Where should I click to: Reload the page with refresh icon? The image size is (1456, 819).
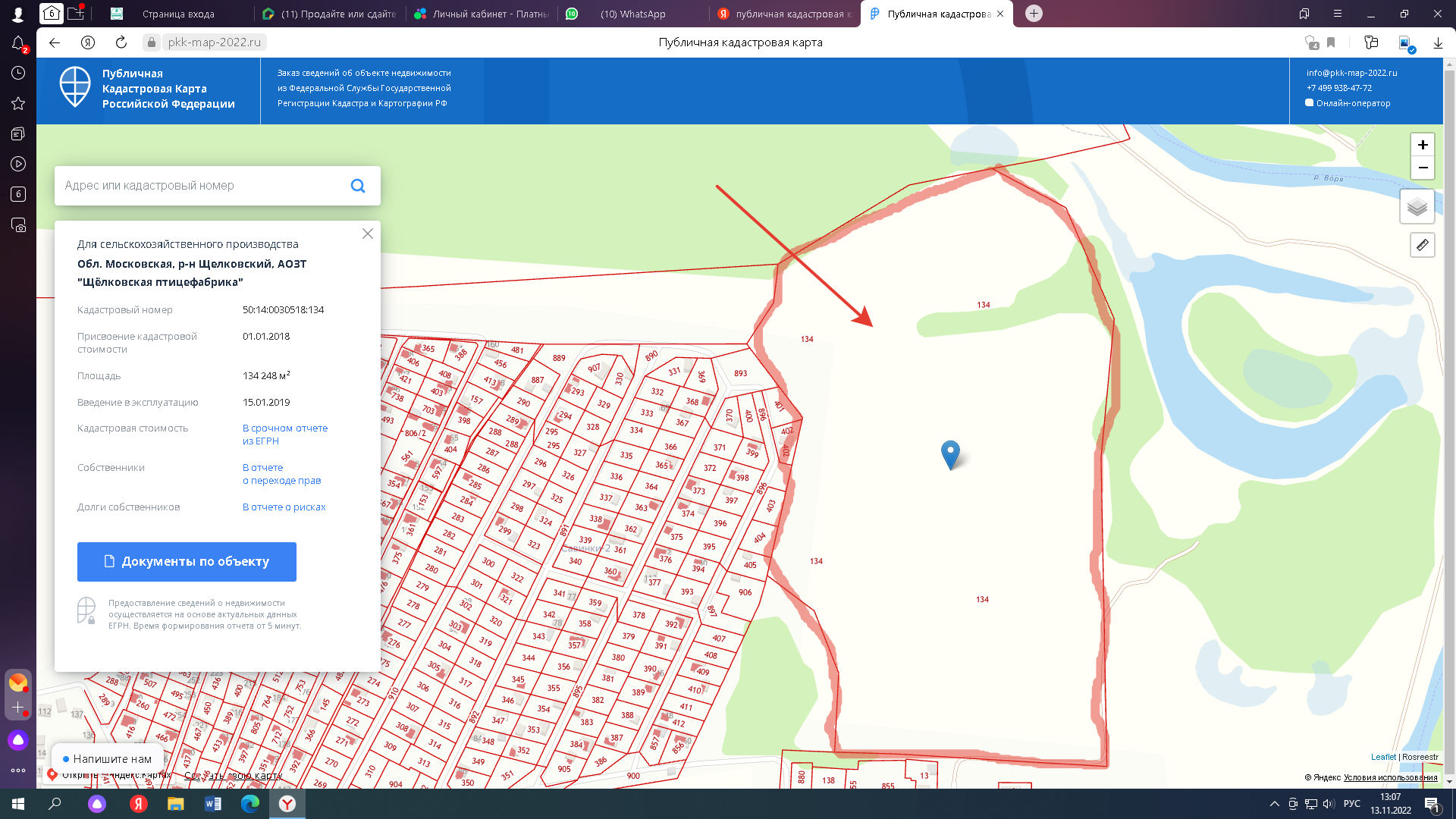tap(121, 42)
